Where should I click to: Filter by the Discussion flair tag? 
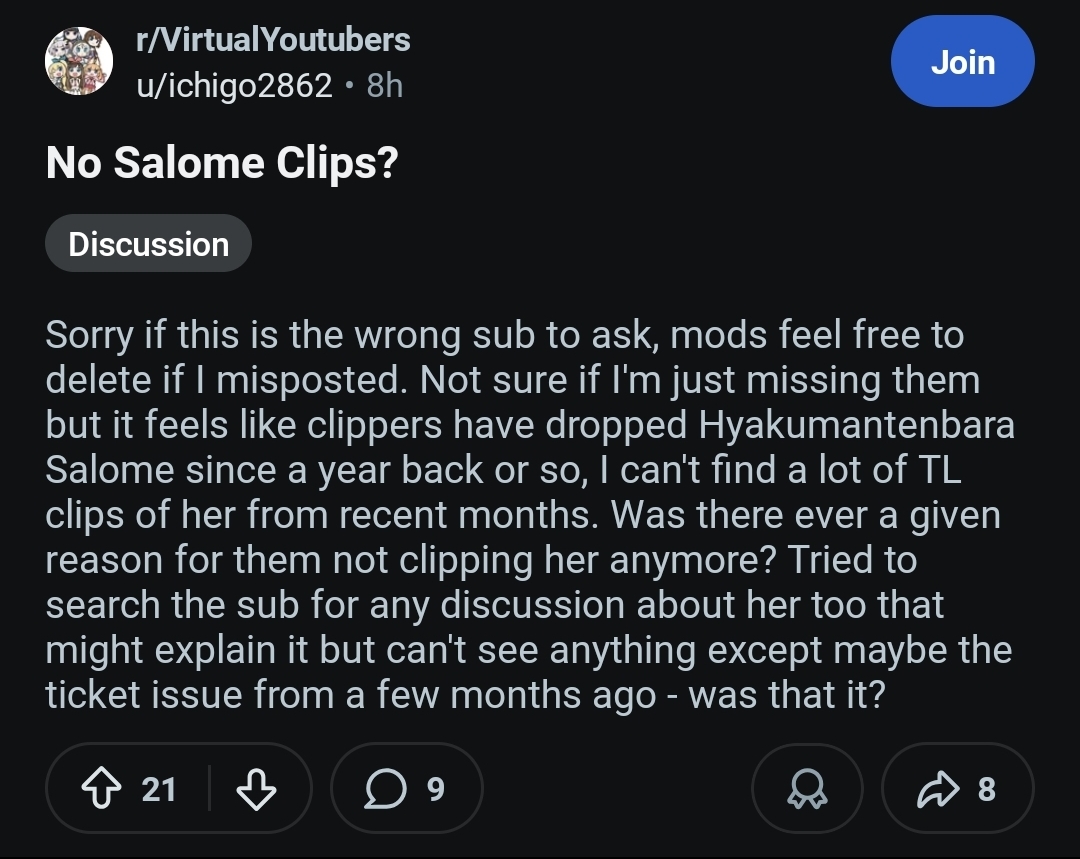coord(148,244)
